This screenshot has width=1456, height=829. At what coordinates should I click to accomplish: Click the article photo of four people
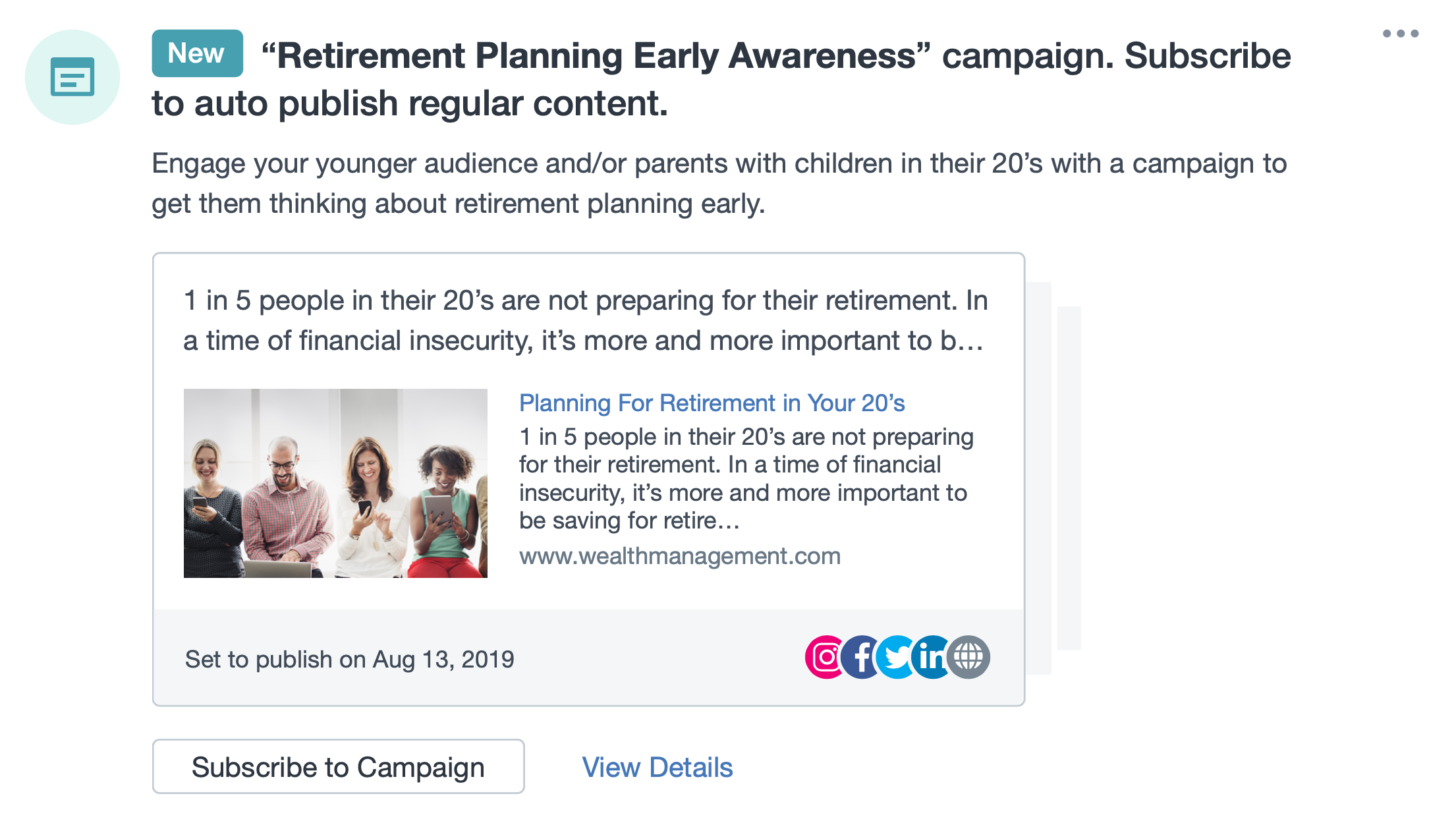335,483
